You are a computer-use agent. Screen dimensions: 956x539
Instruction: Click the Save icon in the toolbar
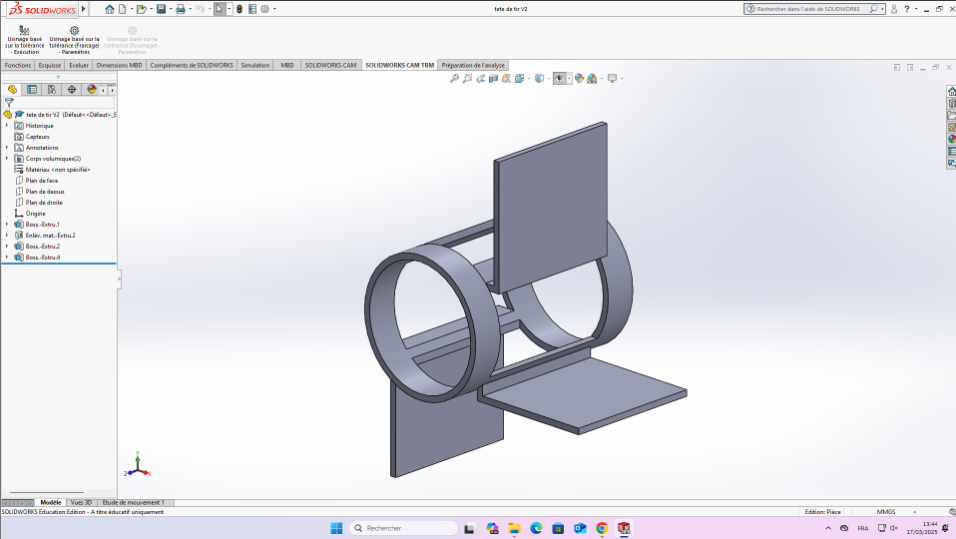(x=160, y=9)
